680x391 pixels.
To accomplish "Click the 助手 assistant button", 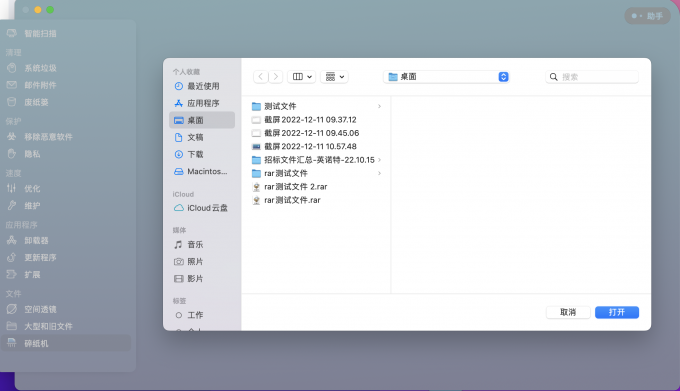I will (647, 16).
